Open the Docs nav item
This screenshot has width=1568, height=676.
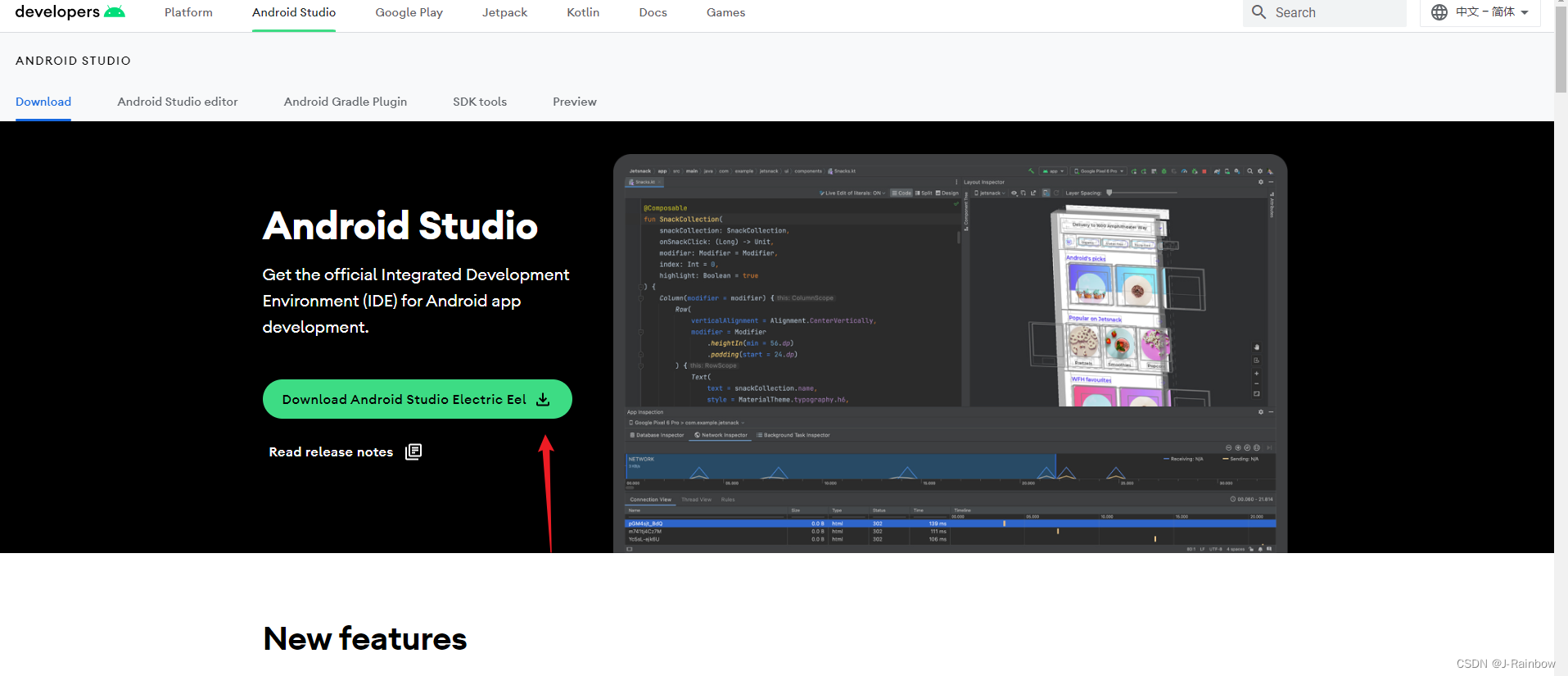click(x=653, y=12)
